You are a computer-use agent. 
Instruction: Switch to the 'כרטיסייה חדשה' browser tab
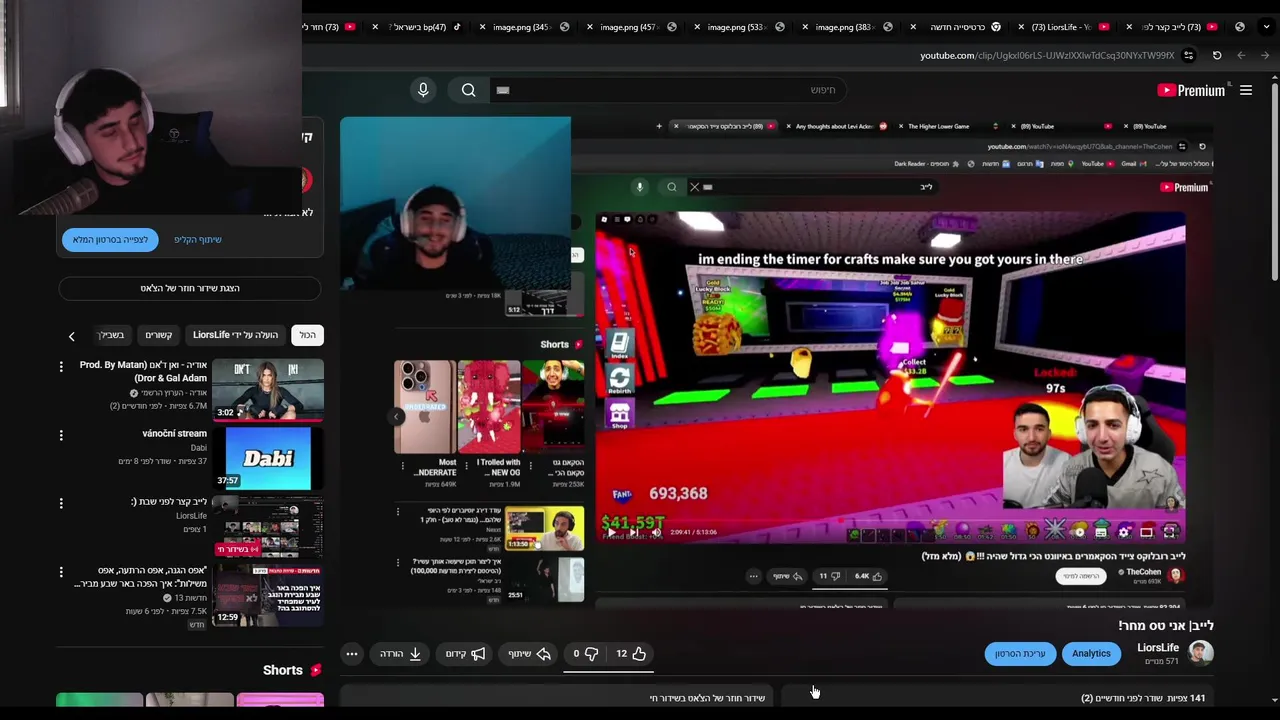tap(960, 27)
